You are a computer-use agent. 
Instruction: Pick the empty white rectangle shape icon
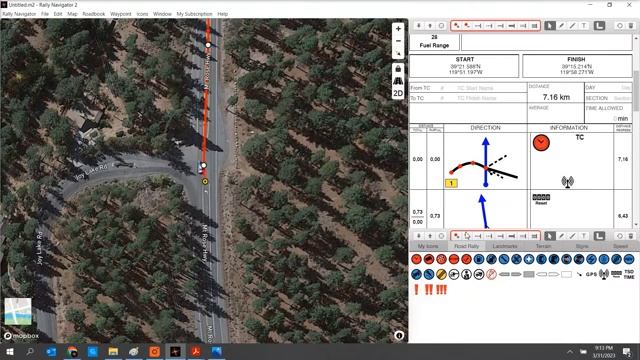pyautogui.click(x=566, y=274)
